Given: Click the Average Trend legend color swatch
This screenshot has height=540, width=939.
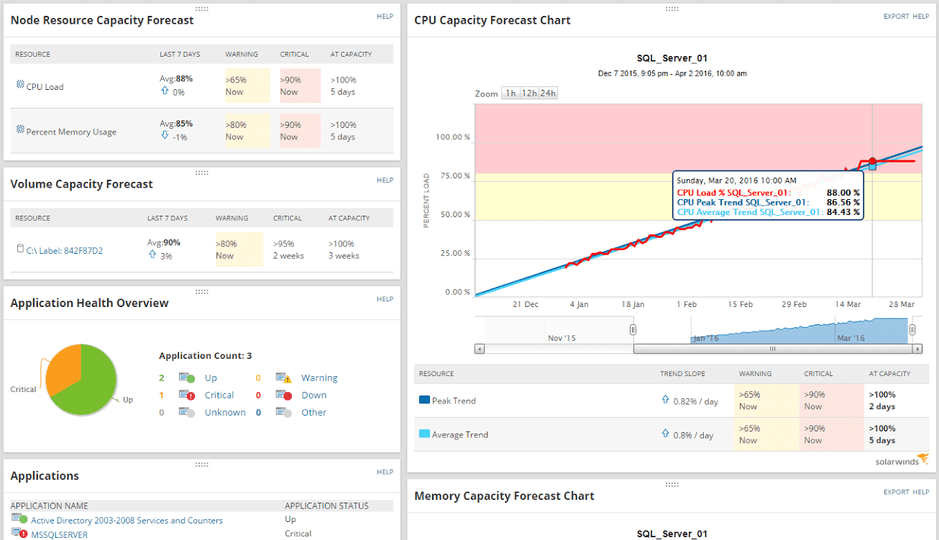Looking at the screenshot, I should (424, 435).
